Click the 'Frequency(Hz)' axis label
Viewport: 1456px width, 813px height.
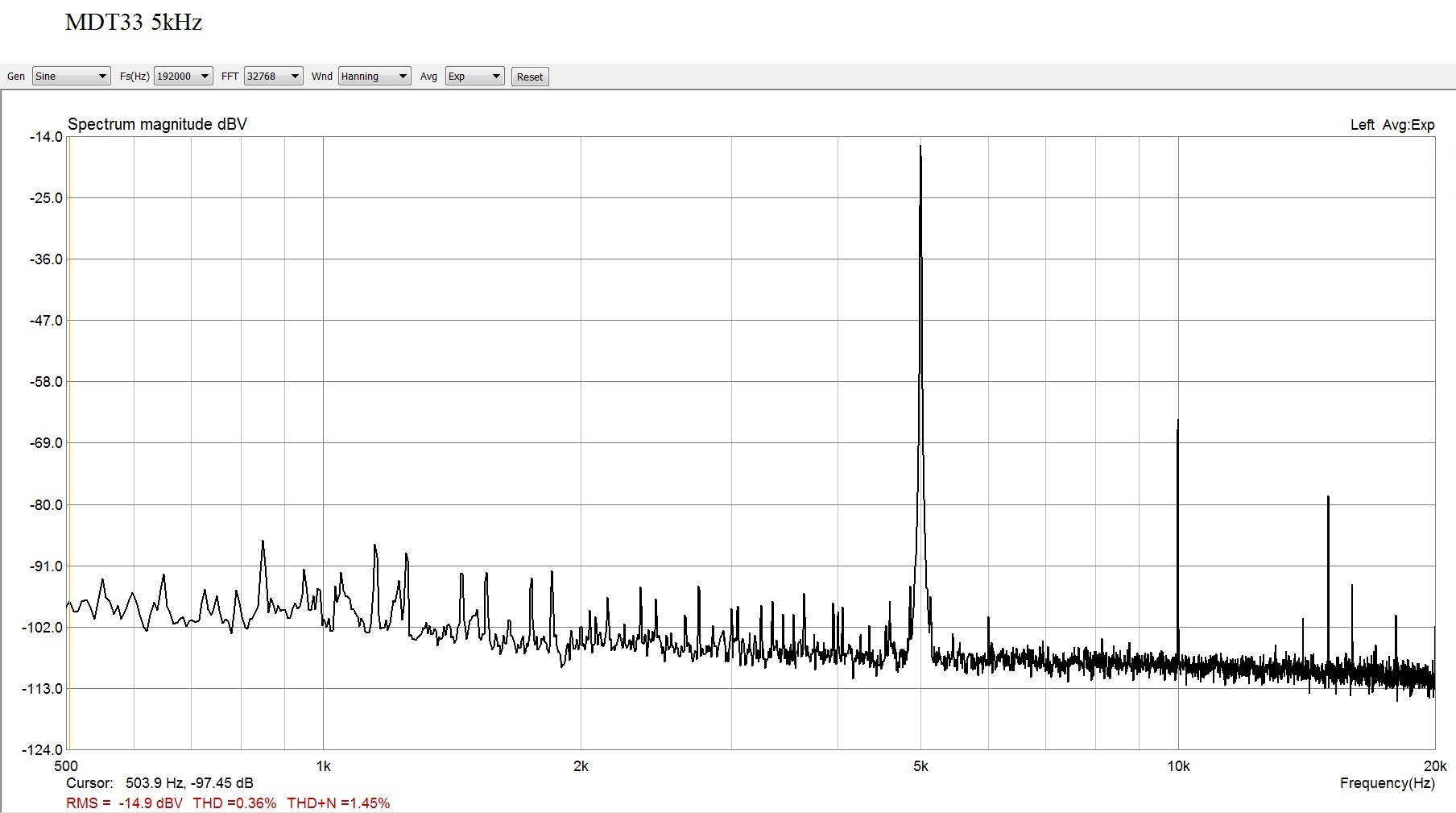(x=1388, y=783)
